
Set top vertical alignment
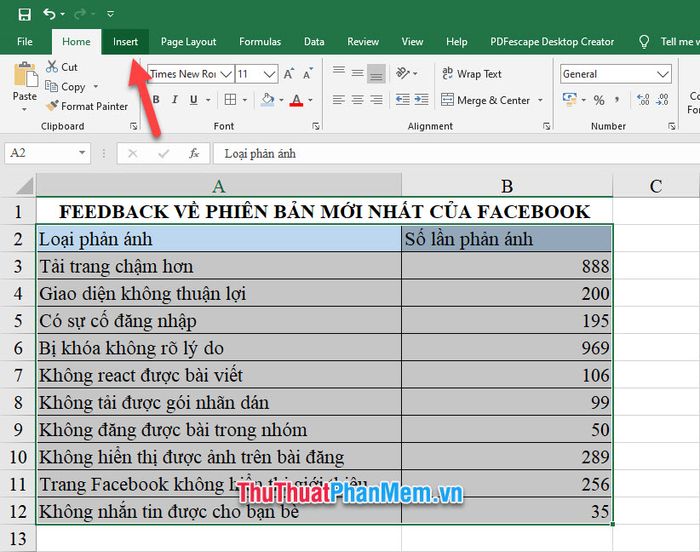[x=339, y=71]
